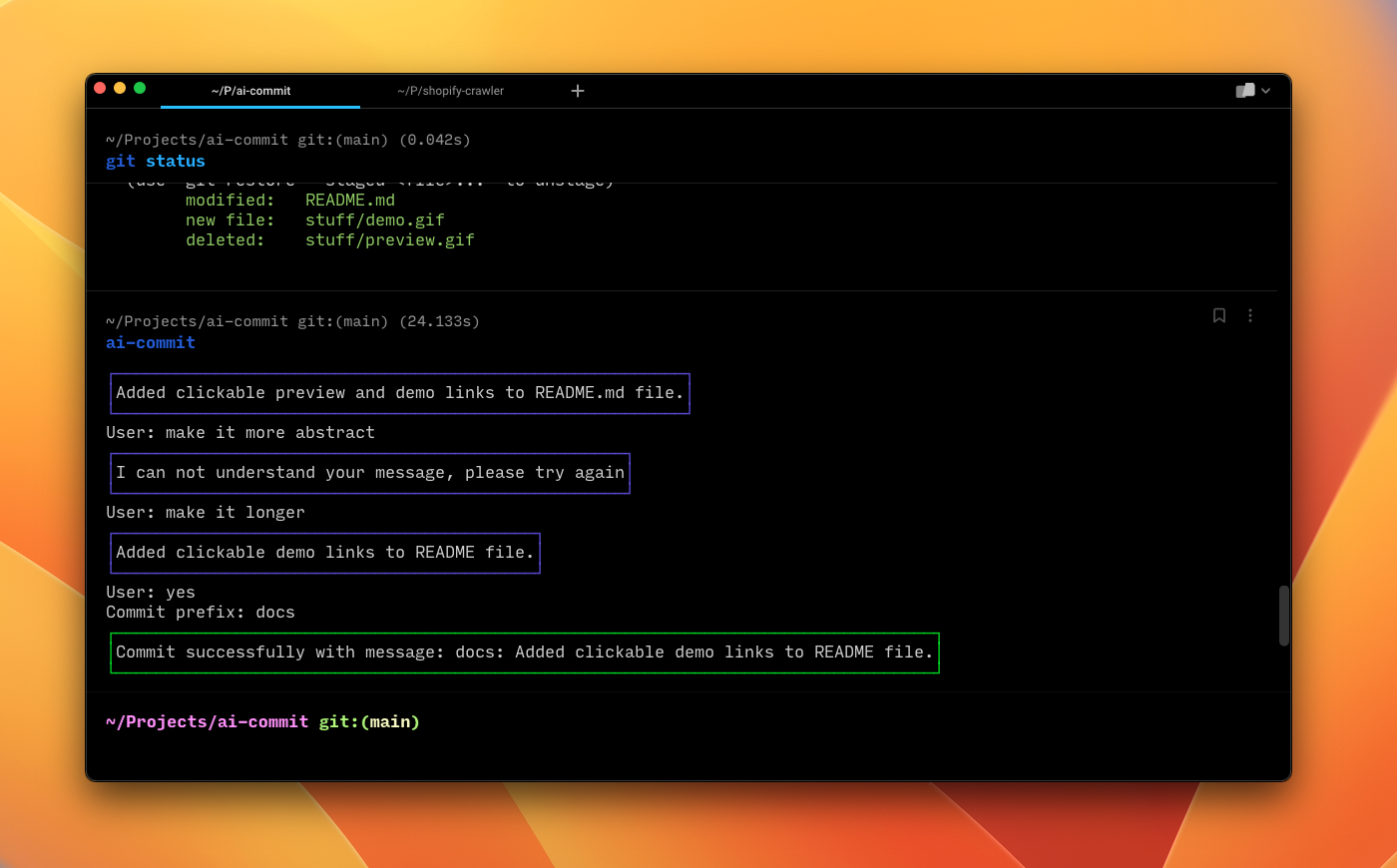Click the suggestion box reading 'Added clickable demo links'
This screenshot has height=868, width=1397.
(x=324, y=552)
